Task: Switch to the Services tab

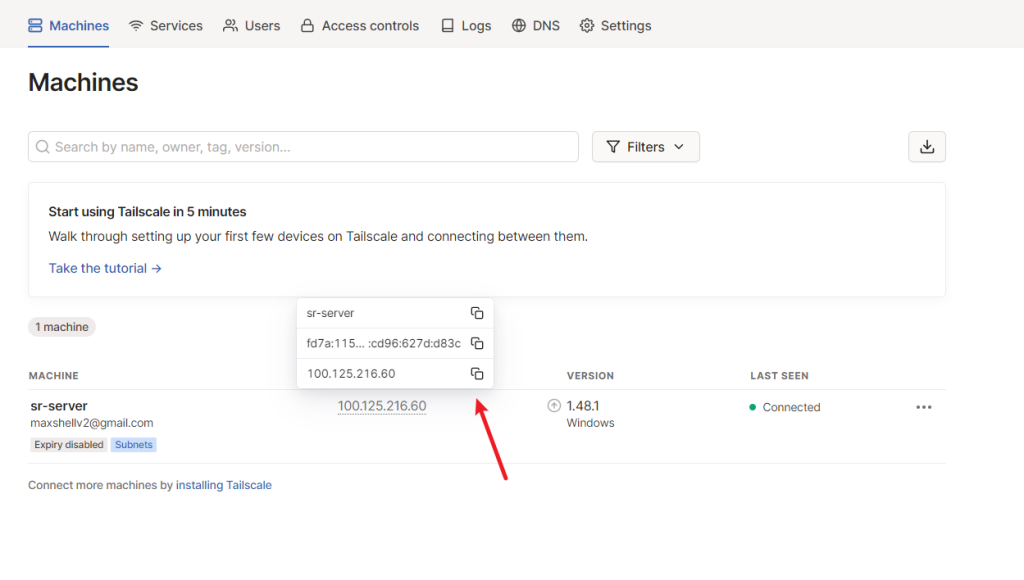Action: point(166,25)
